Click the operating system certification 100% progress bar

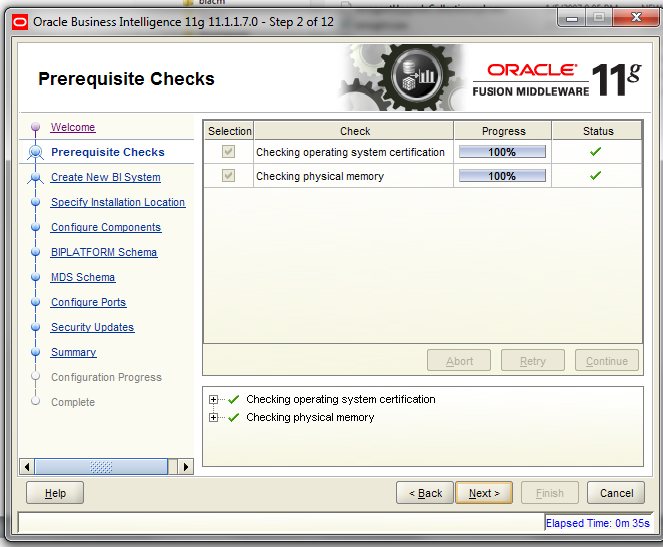[502, 152]
